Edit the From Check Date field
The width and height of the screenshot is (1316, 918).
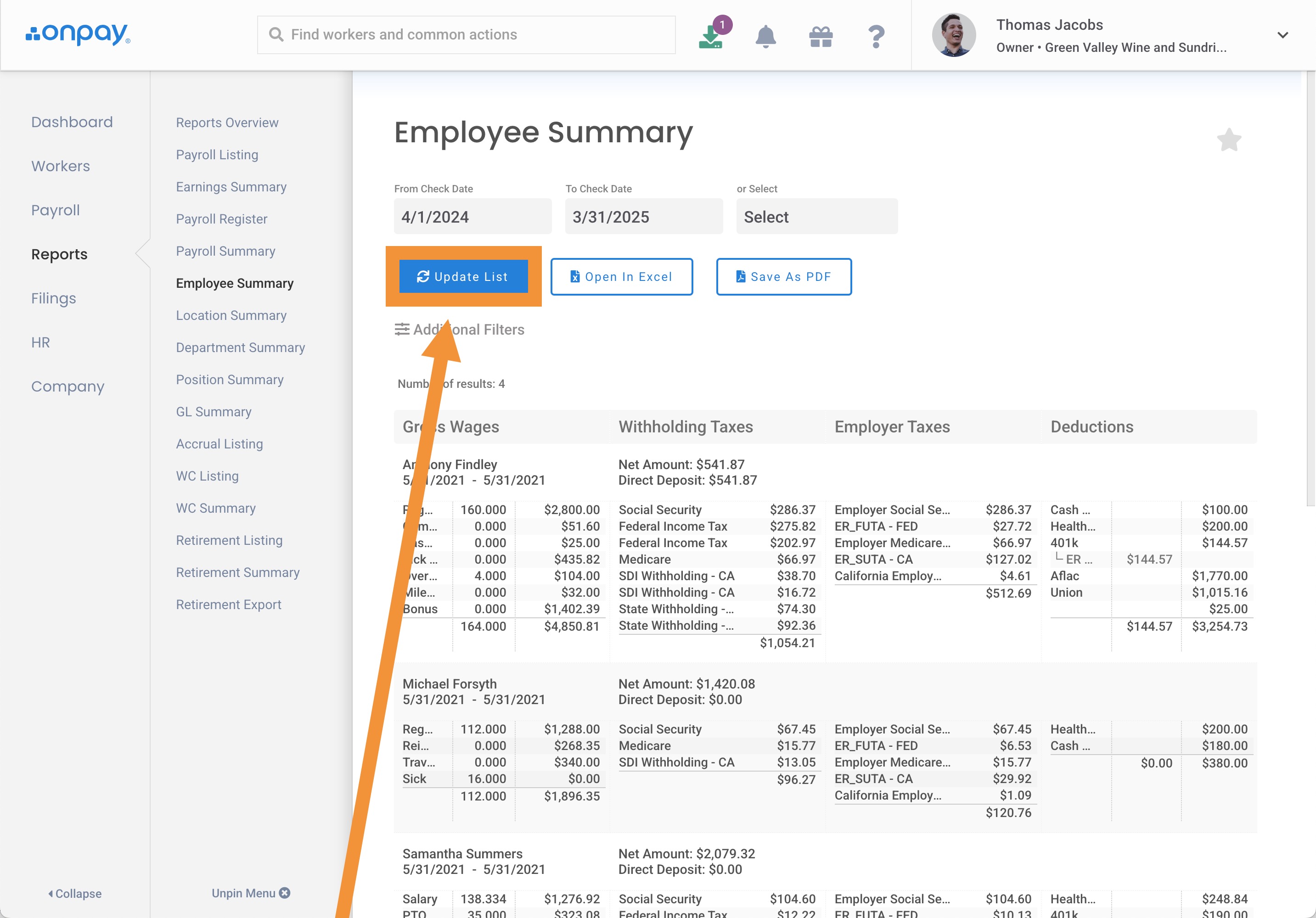click(472, 217)
